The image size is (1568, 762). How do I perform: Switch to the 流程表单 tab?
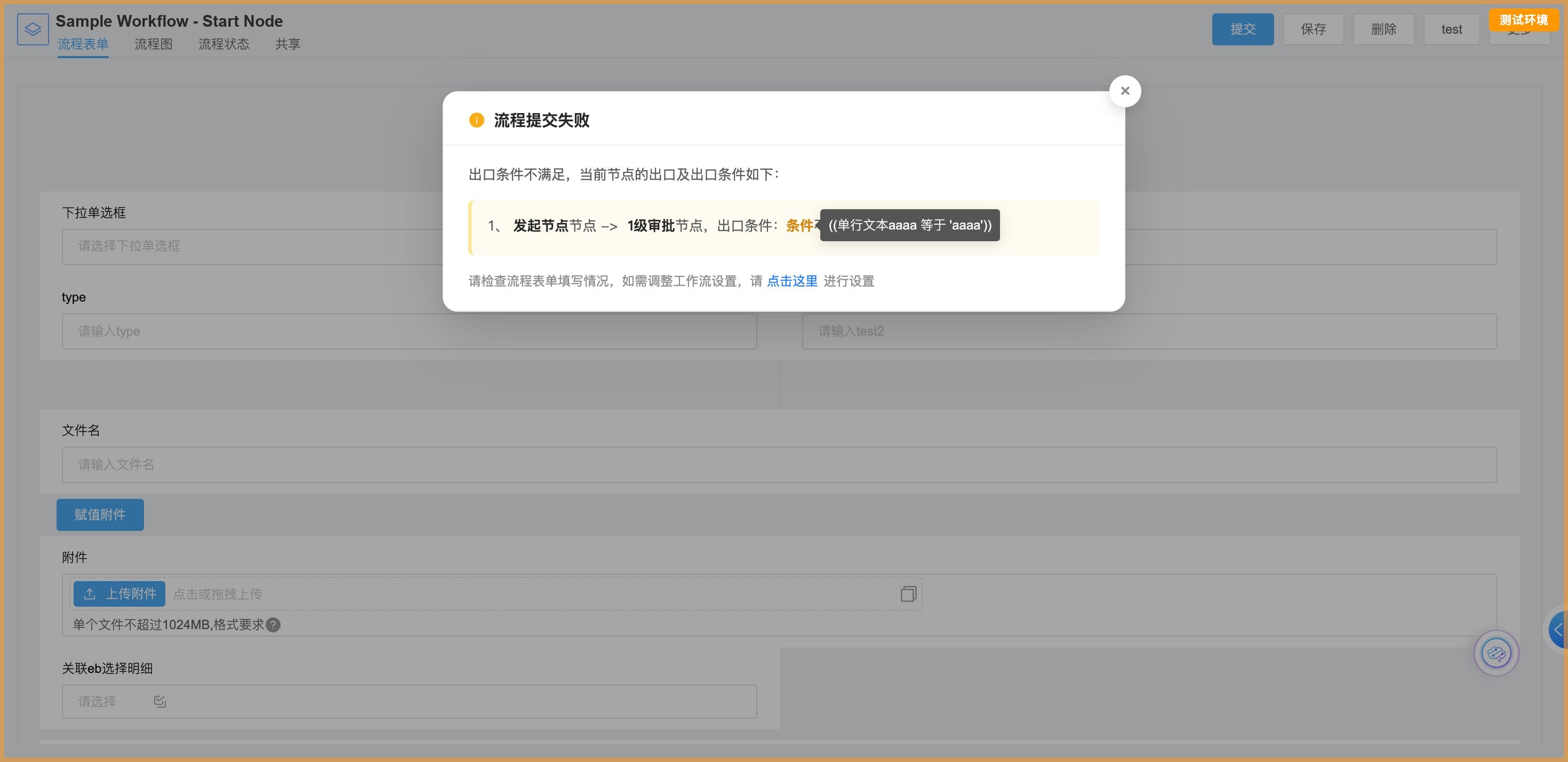[x=83, y=44]
